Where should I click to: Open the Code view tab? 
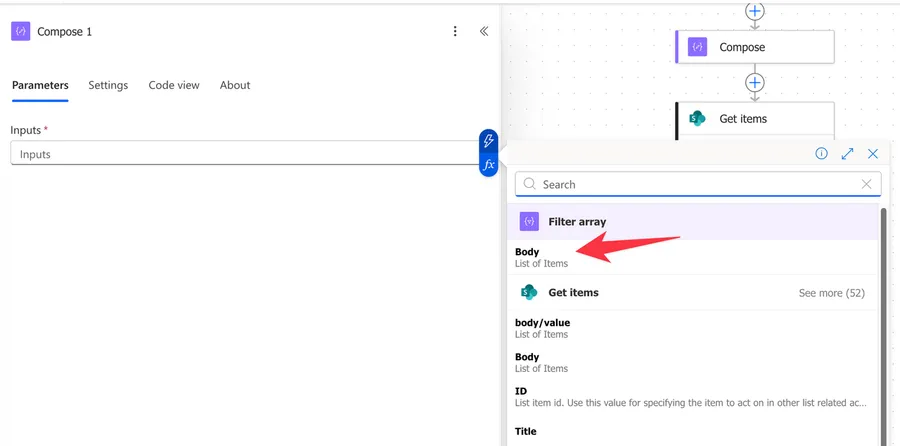(174, 85)
